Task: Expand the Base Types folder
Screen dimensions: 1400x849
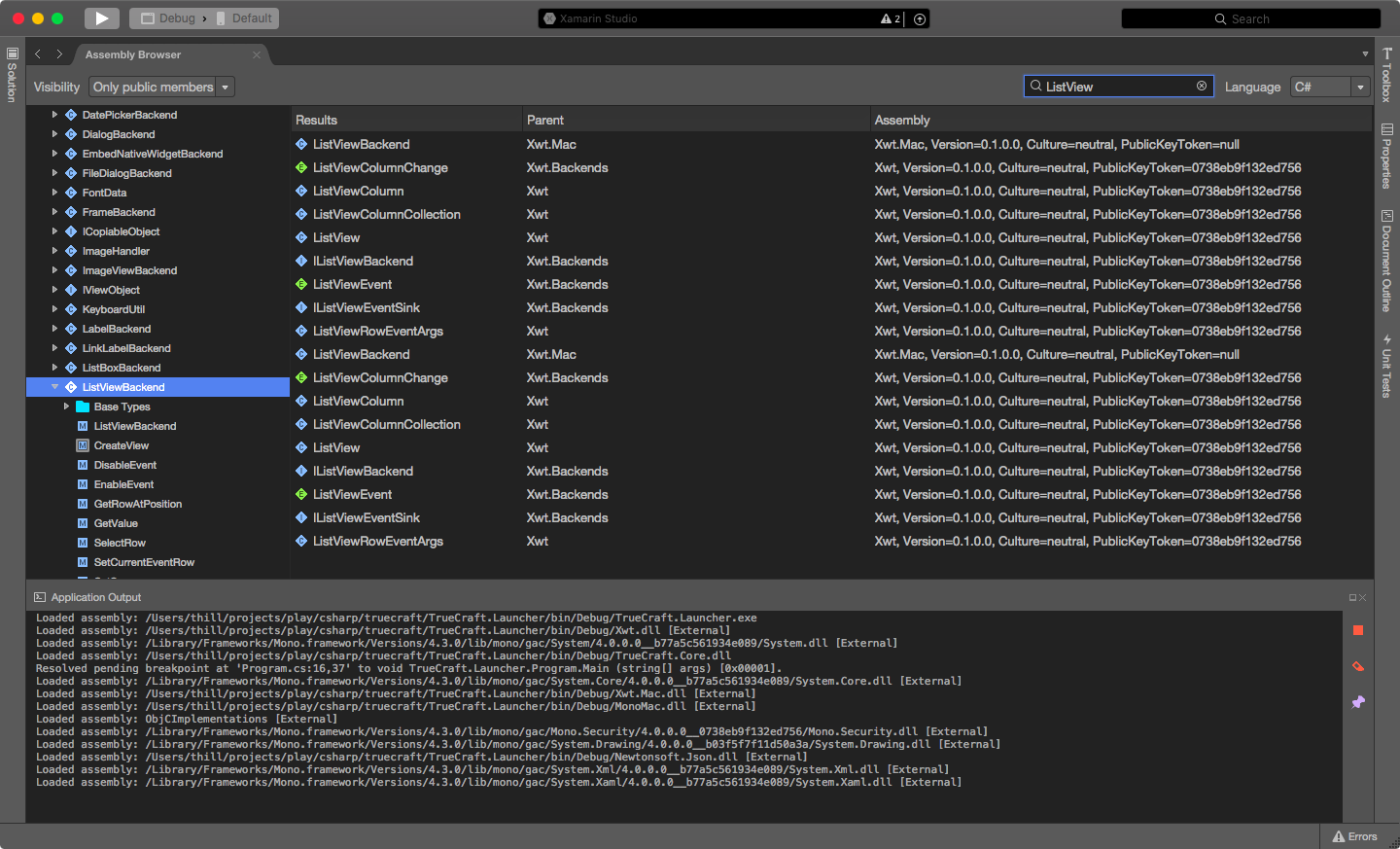Action: [66, 407]
